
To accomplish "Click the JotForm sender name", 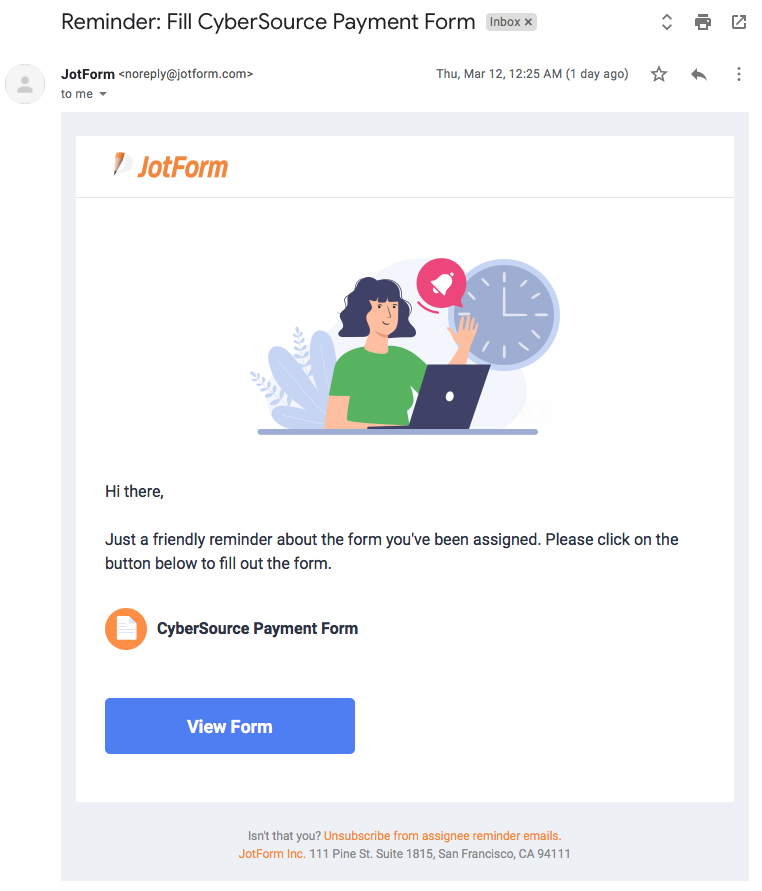I will click(88, 74).
